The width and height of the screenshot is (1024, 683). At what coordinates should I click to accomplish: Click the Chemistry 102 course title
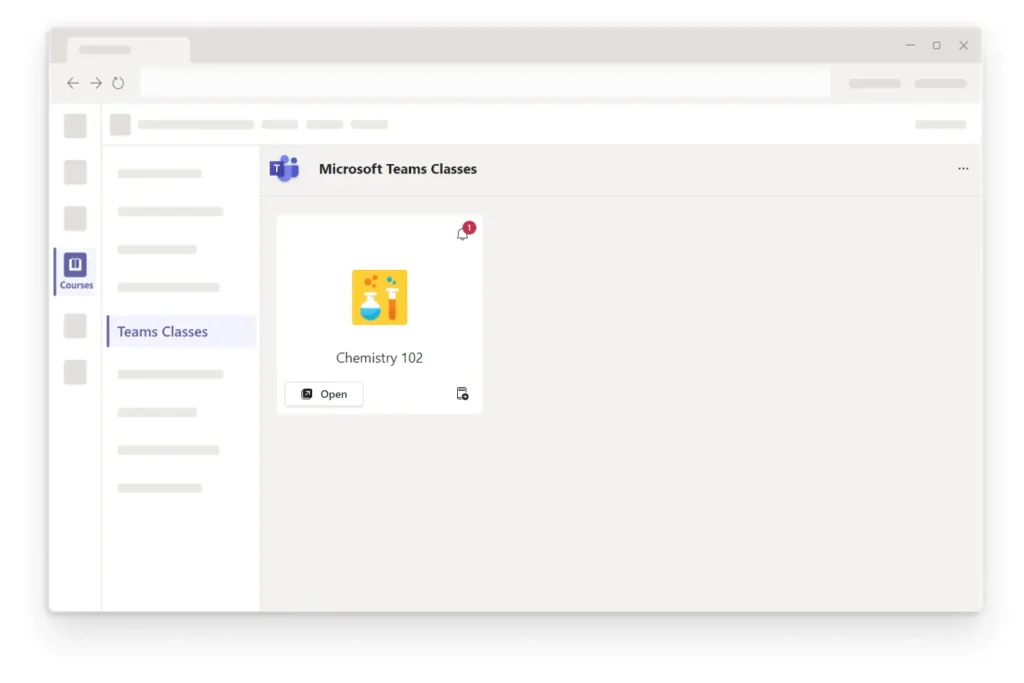(379, 357)
